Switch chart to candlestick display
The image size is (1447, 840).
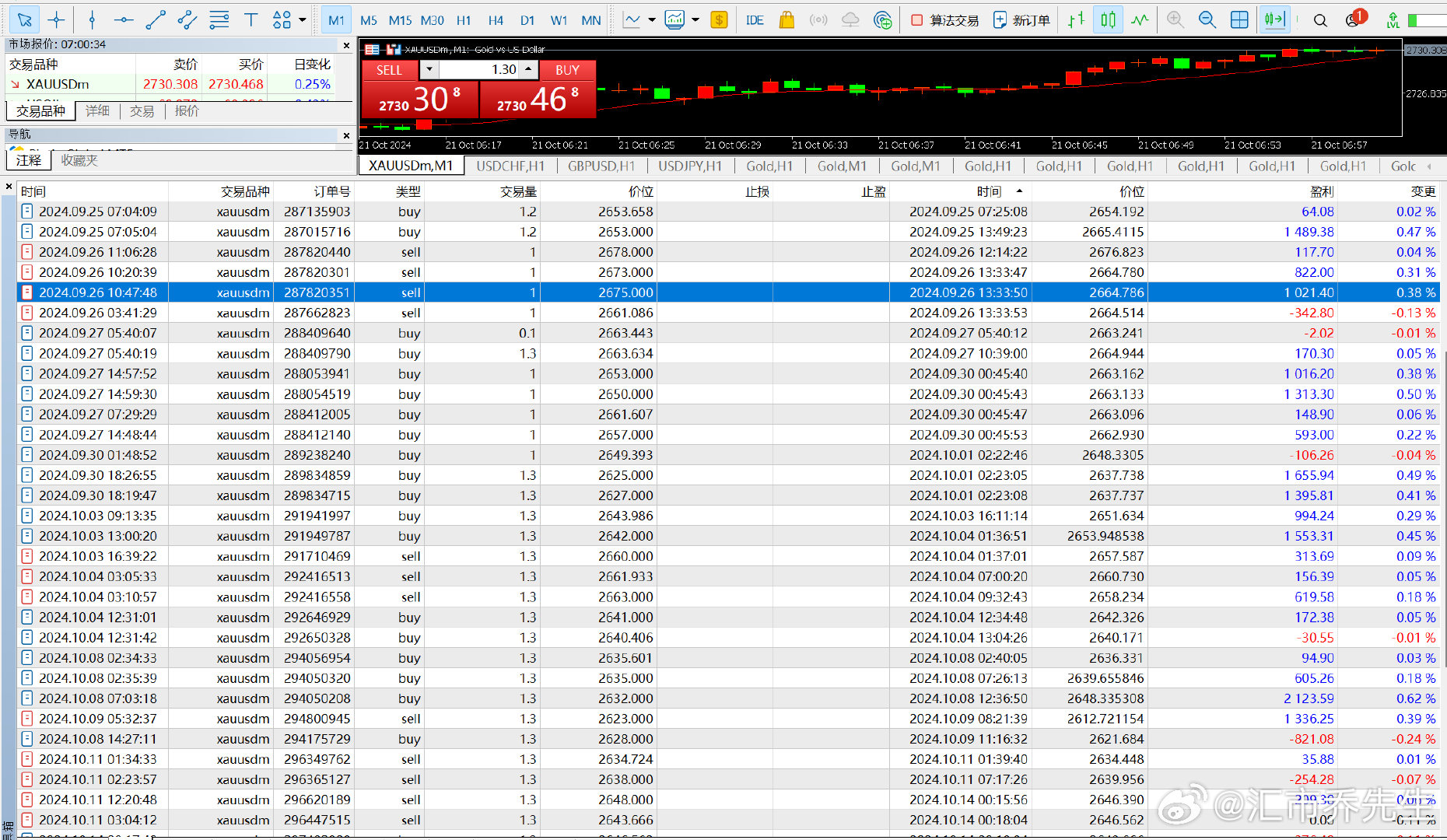[x=1108, y=20]
